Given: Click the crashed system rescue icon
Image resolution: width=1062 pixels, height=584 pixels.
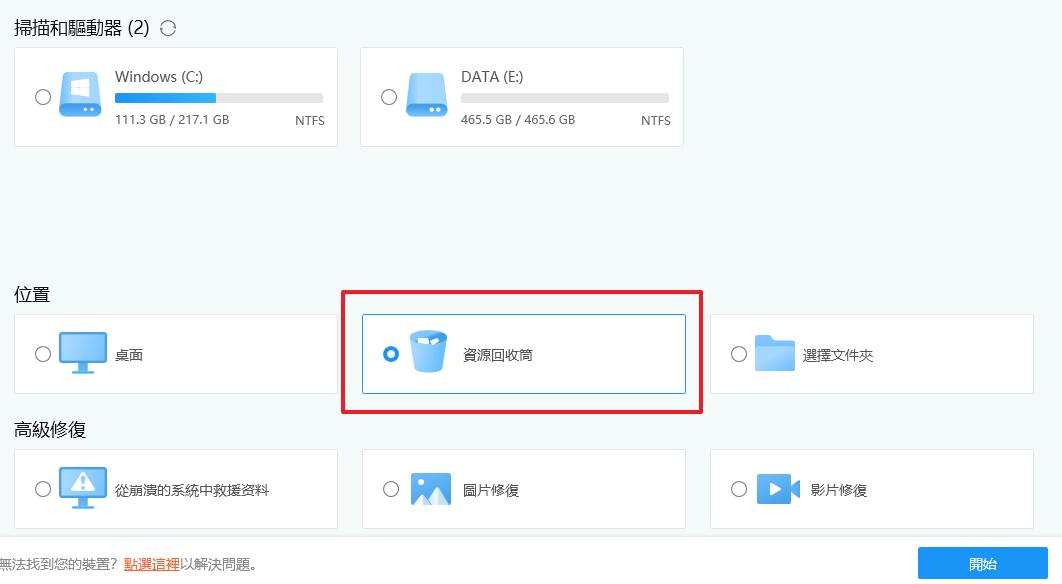Looking at the screenshot, I should tap(83, 488).
